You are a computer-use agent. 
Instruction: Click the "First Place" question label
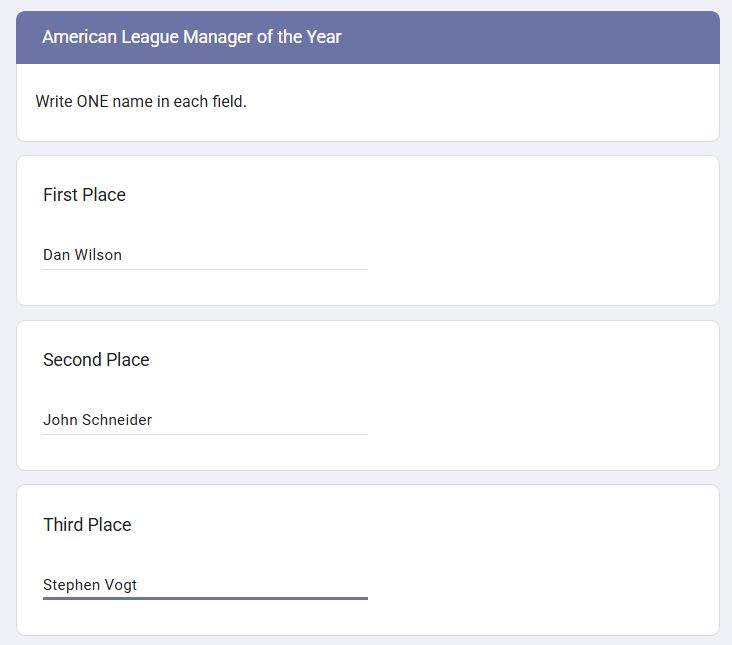84,195
